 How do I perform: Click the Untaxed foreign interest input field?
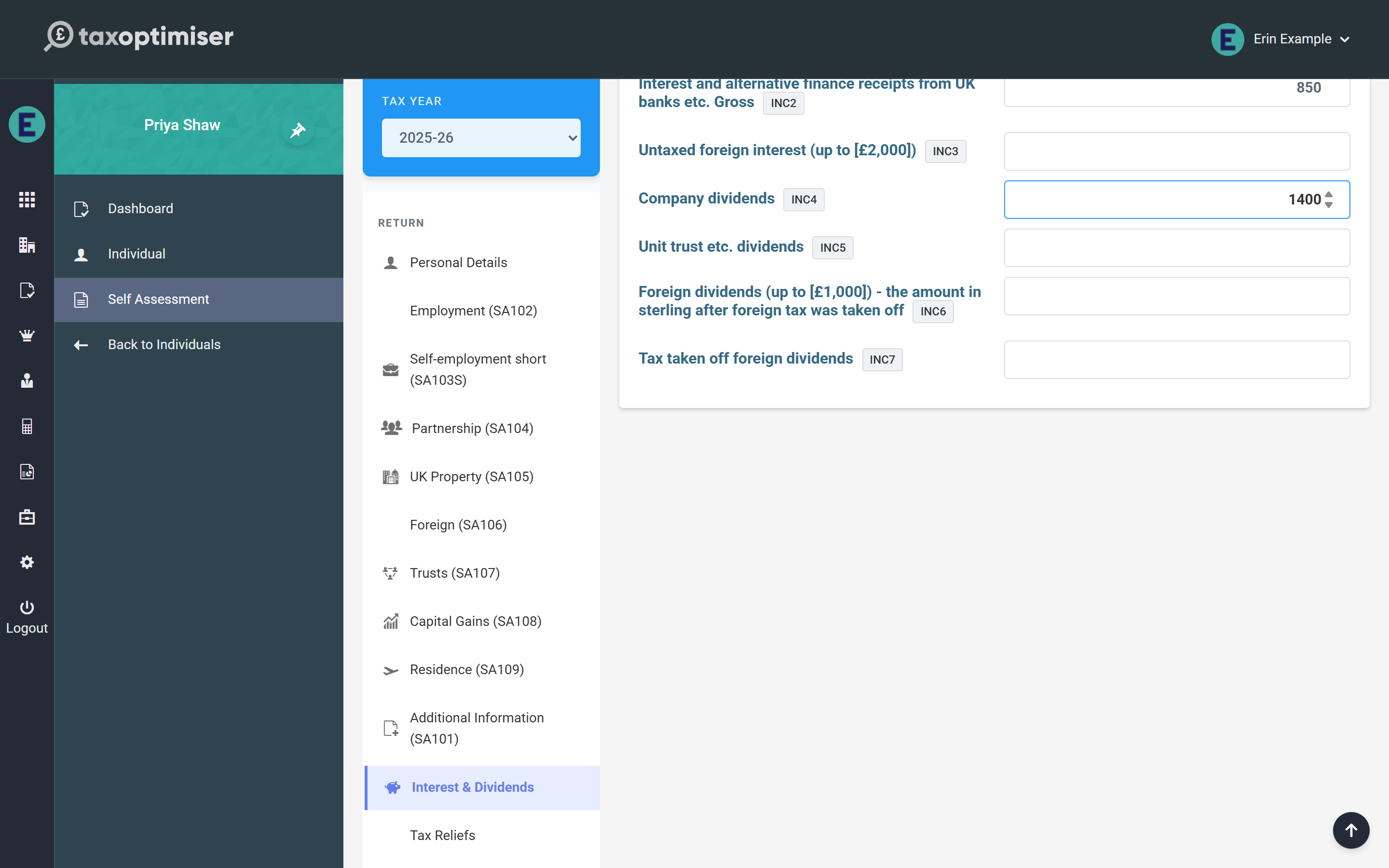point(1177,151)
